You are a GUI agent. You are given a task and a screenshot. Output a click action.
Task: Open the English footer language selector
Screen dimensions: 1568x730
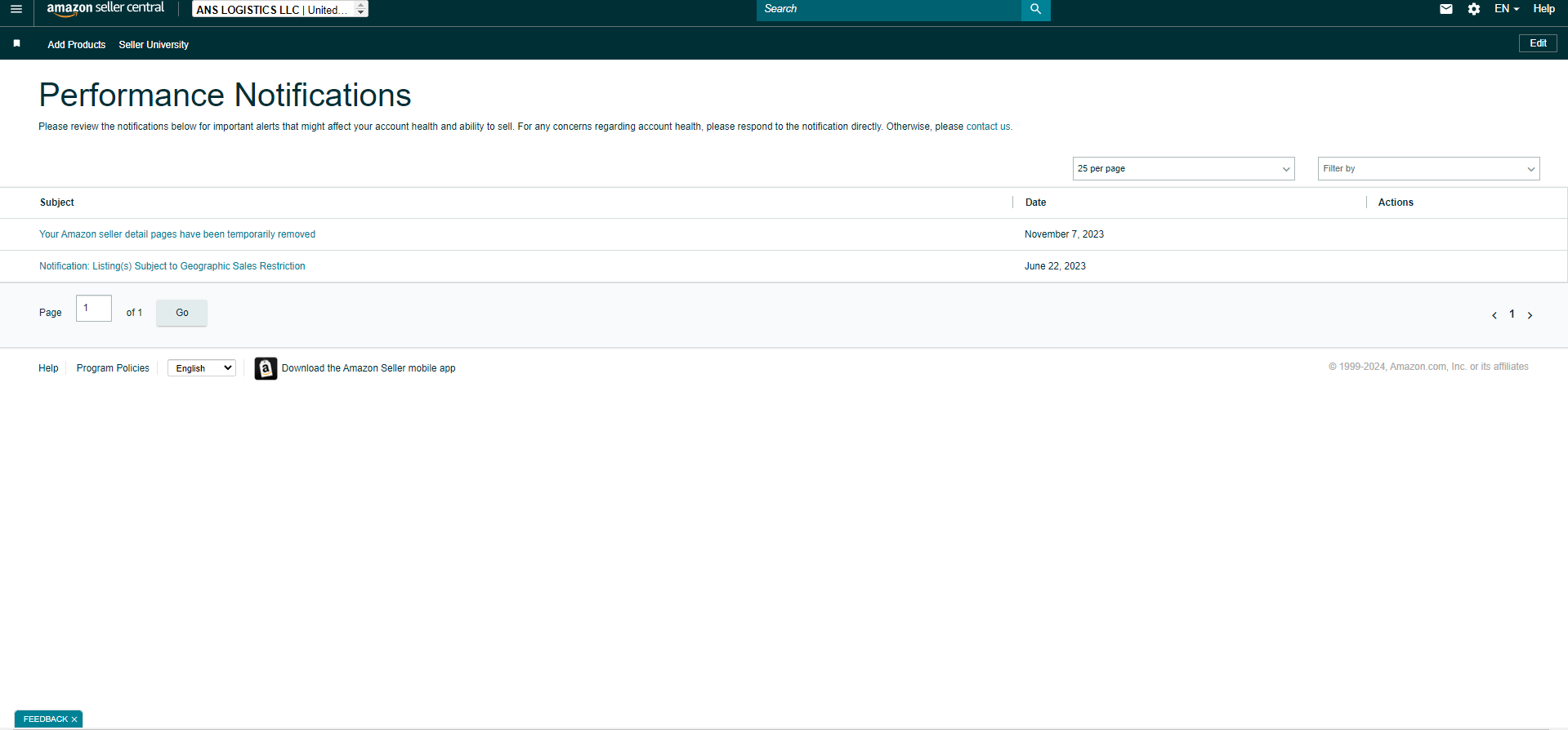pos(202,368)
